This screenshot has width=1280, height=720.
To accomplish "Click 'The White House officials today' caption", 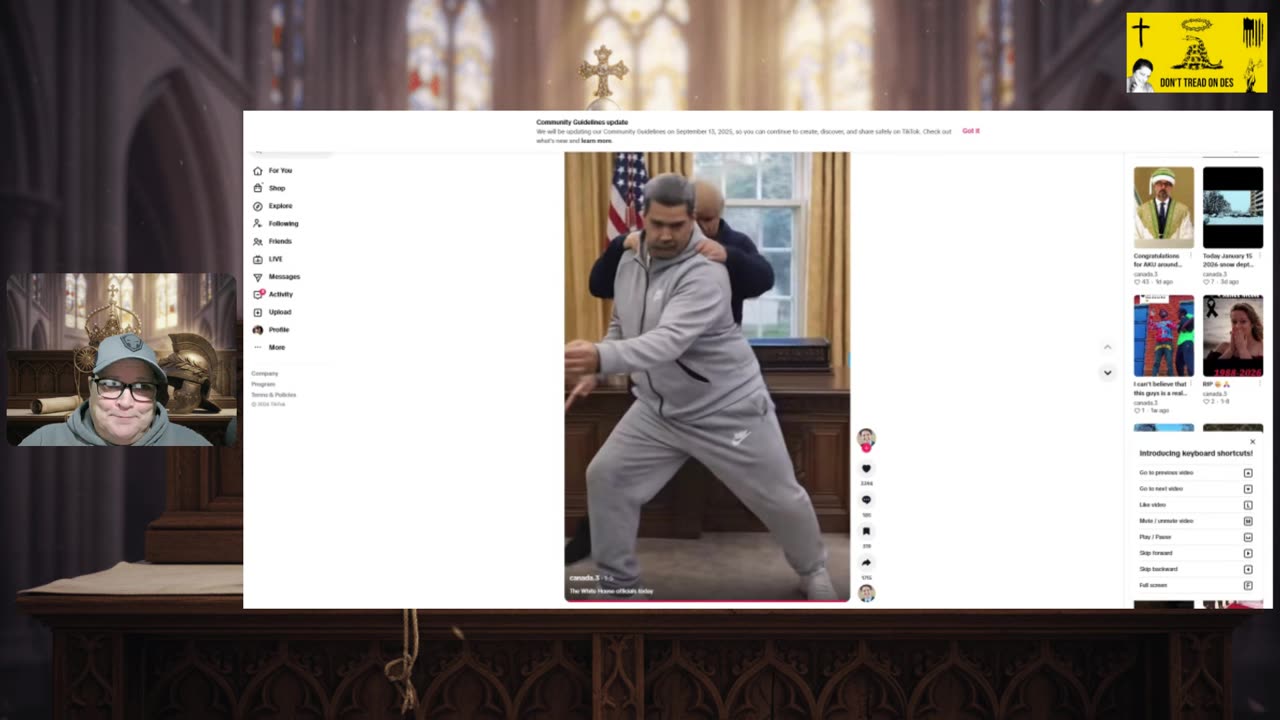I will pos(611,591).
